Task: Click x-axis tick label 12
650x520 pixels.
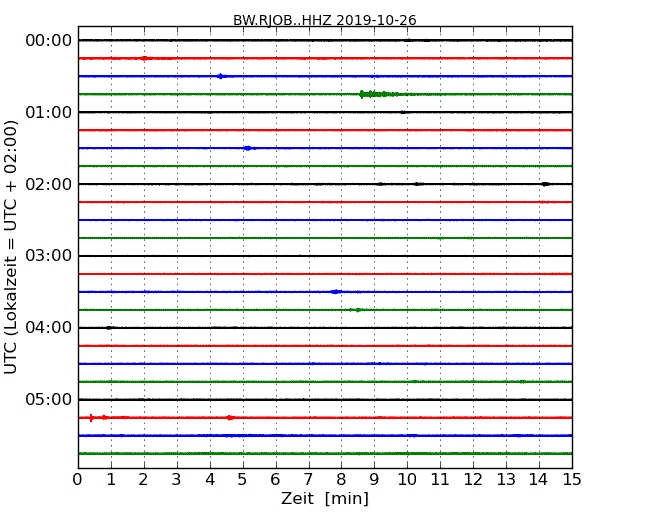Action: coord(473,480)
